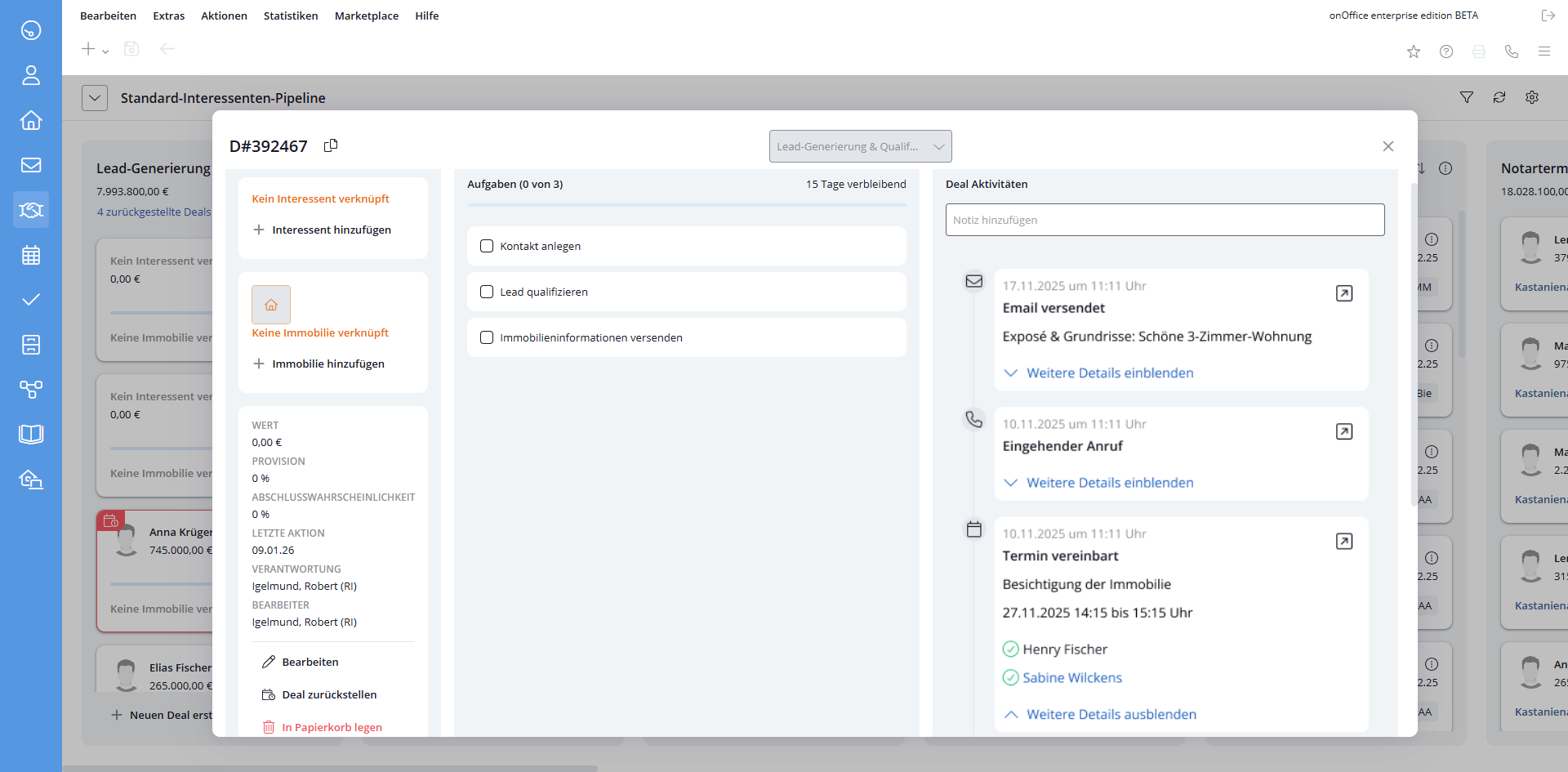Screen dimensions: 1568x772
Task: Click the Notiz hinzufügen input field
Action: (1165, 220)
